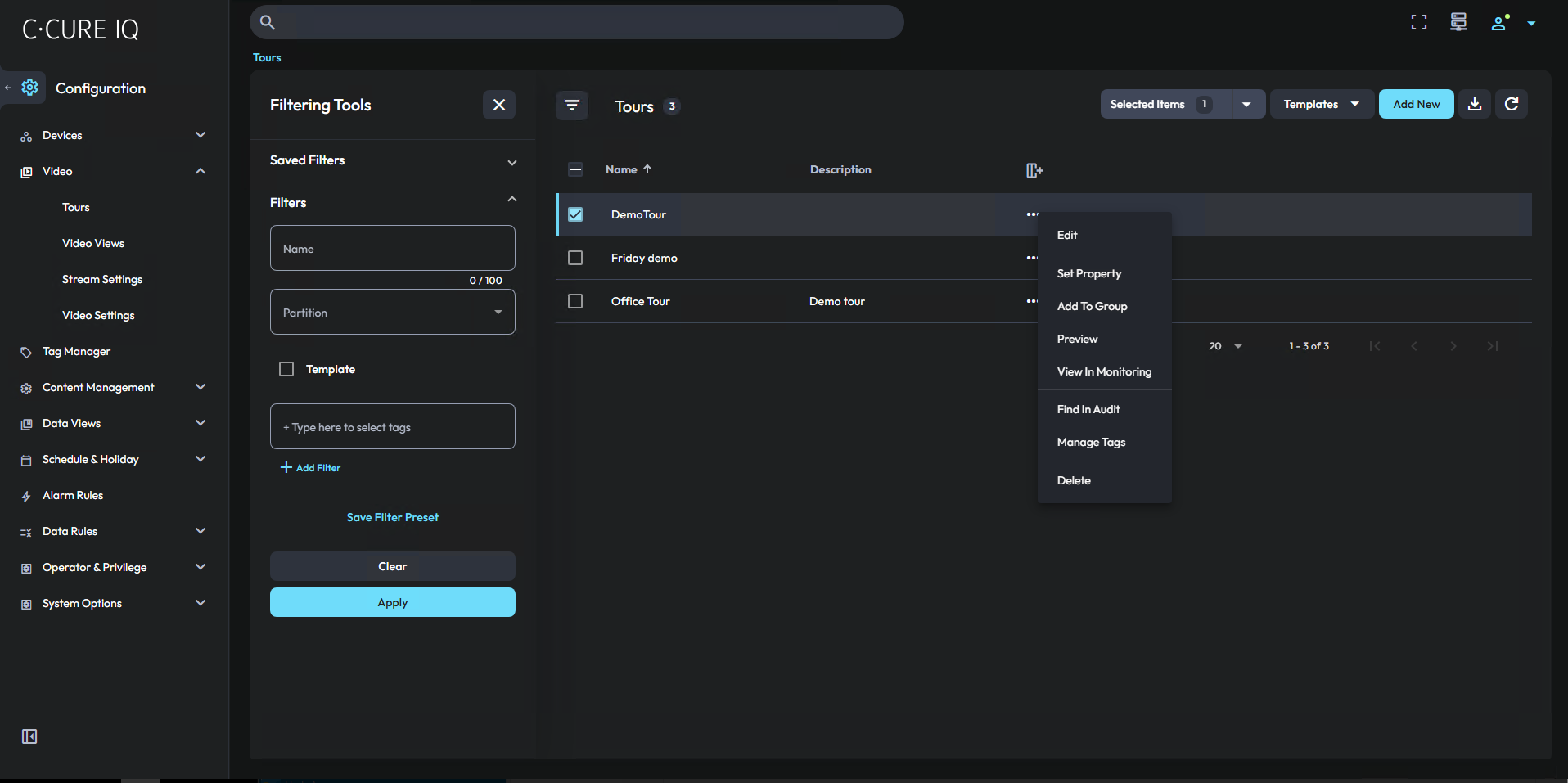Open the user profile icon
Viewport: 1568px width, 783px height.
1498,23
